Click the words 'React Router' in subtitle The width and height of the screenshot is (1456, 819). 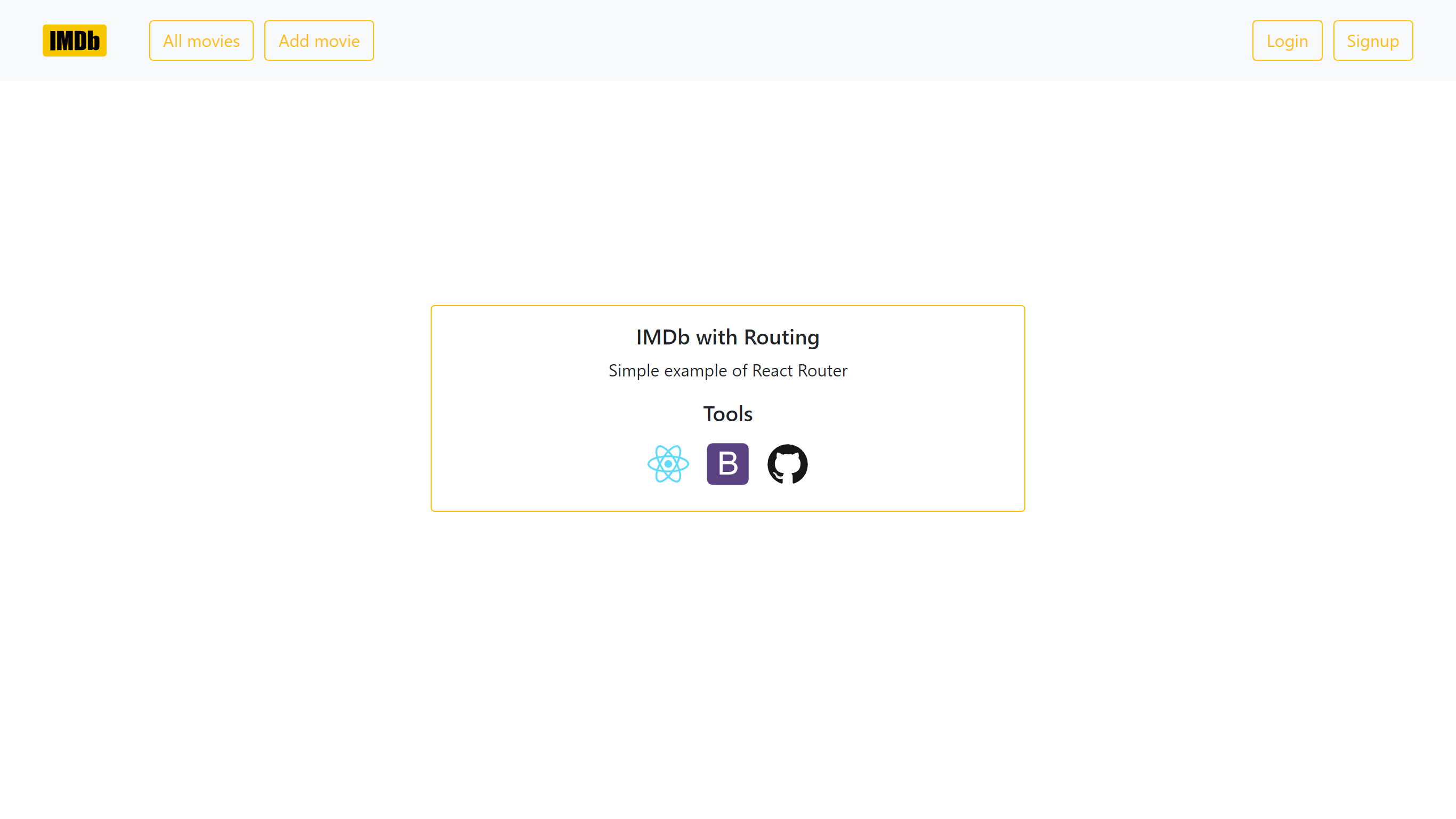click(799, 371)
